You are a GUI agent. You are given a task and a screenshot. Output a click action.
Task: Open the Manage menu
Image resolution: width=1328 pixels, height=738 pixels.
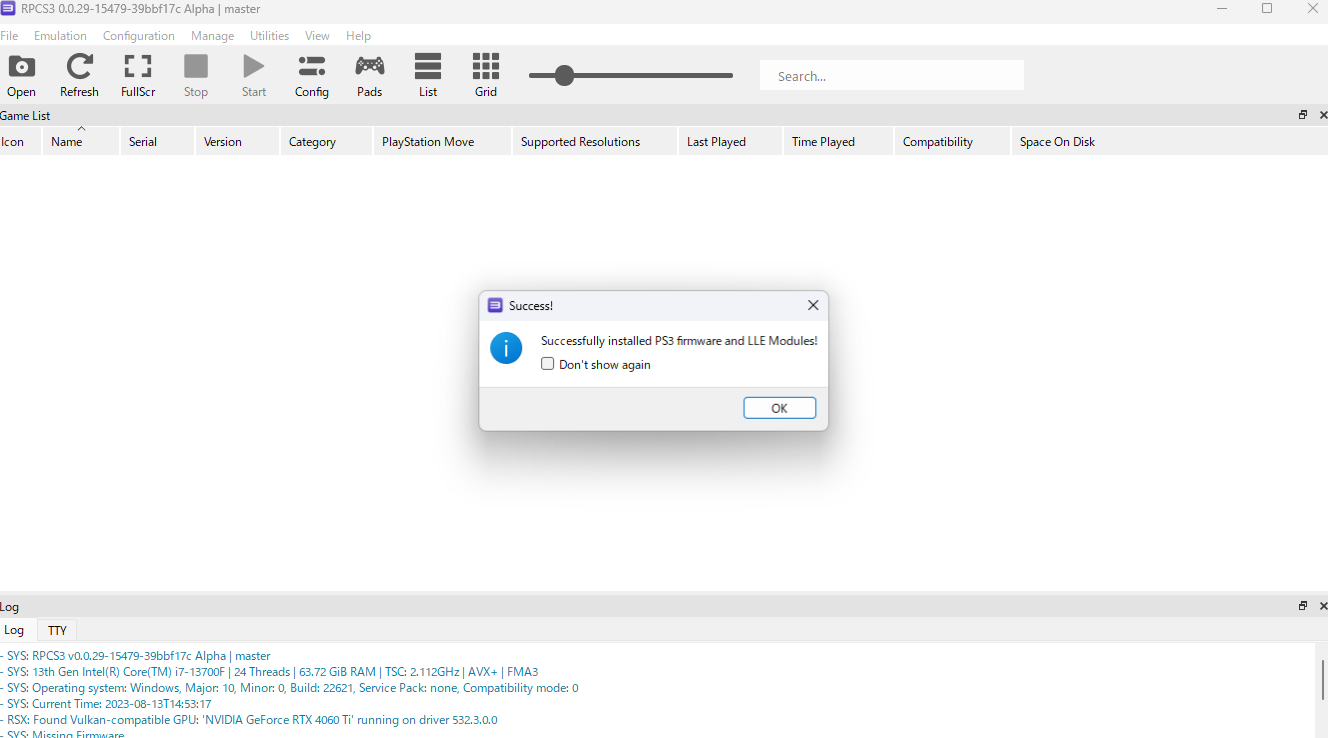pyautogui.click(x=213, y=35)
